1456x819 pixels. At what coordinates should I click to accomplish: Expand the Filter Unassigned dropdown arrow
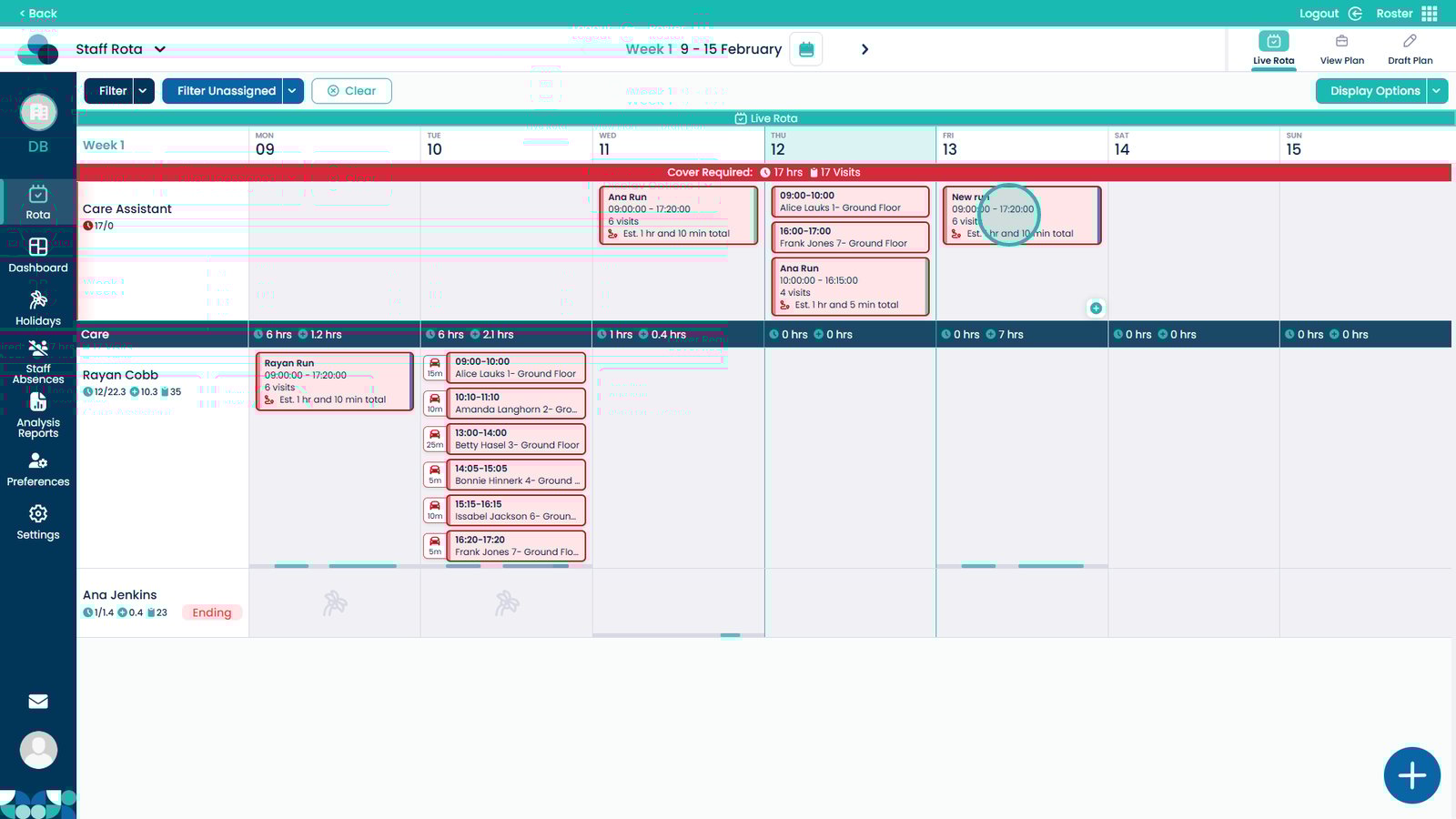[x=292, y=91]
